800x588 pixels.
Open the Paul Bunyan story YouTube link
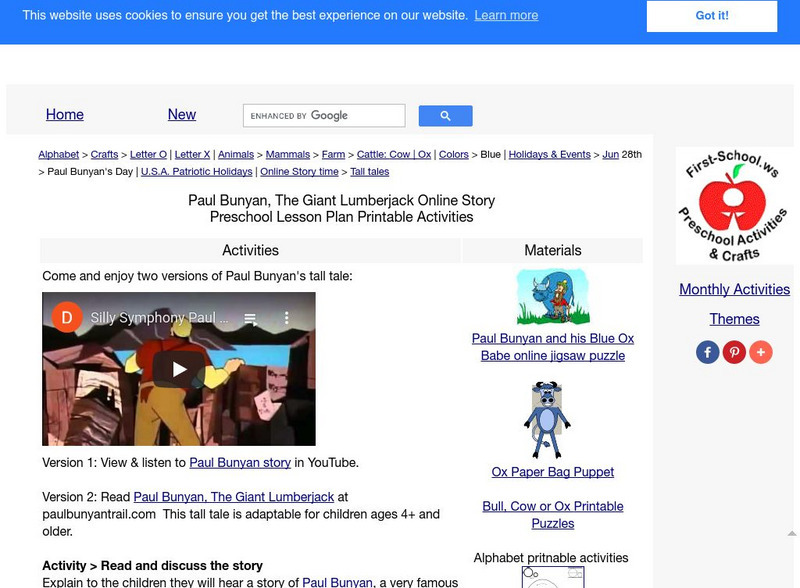tap(240, 463)
